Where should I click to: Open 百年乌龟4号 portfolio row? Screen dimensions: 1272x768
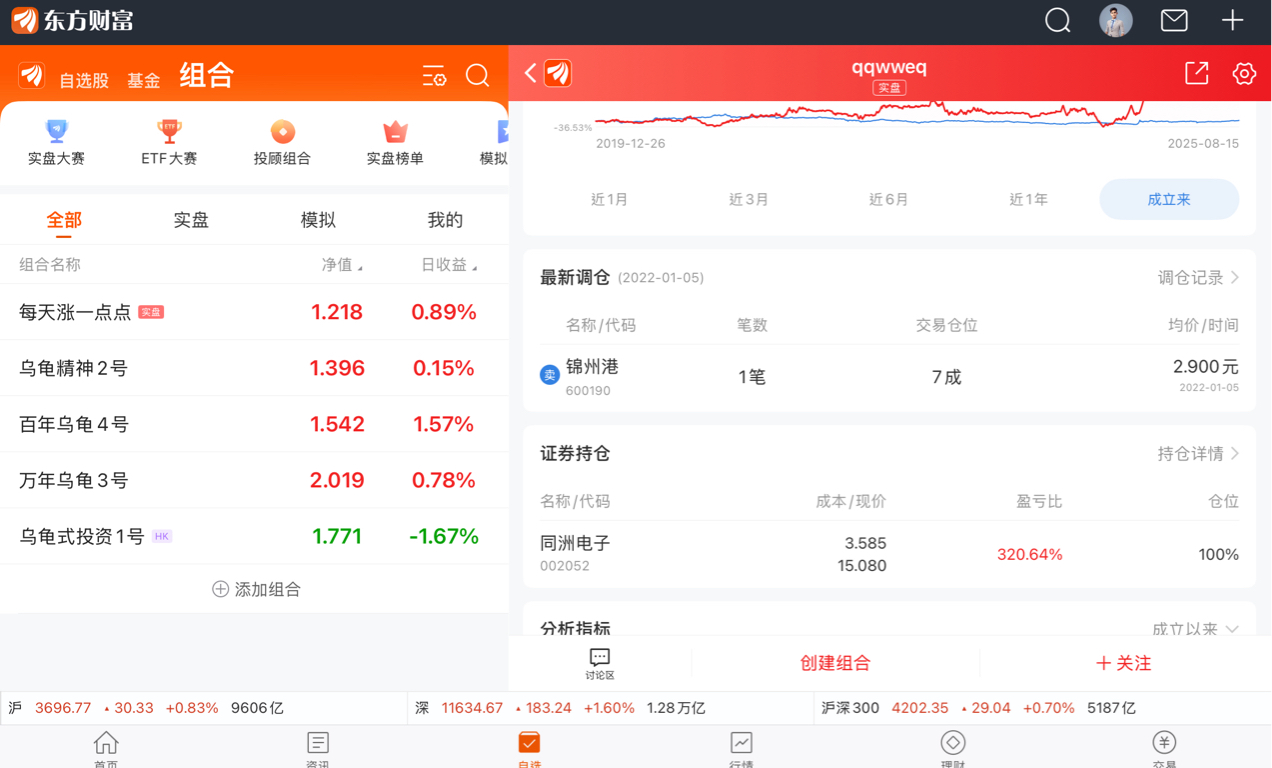click(x=254, y=424)
